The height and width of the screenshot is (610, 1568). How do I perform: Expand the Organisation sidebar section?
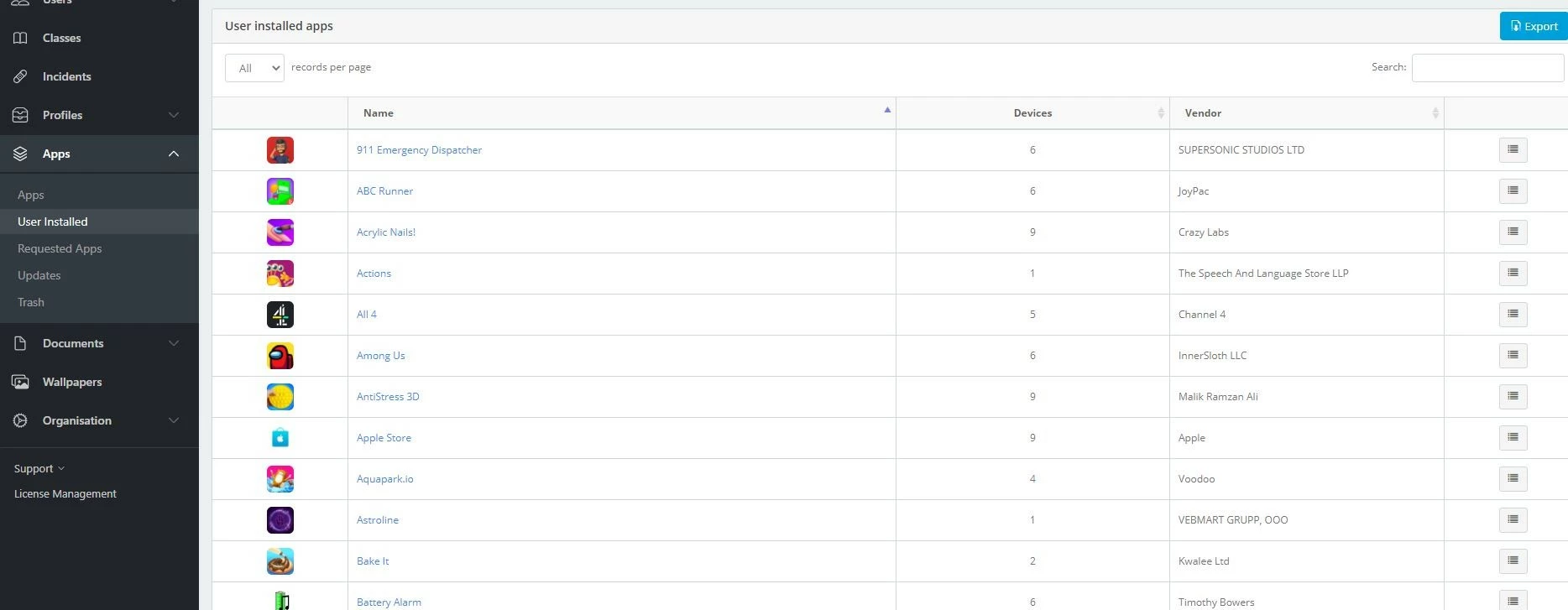pyautogui.click(x=99, y=420)
